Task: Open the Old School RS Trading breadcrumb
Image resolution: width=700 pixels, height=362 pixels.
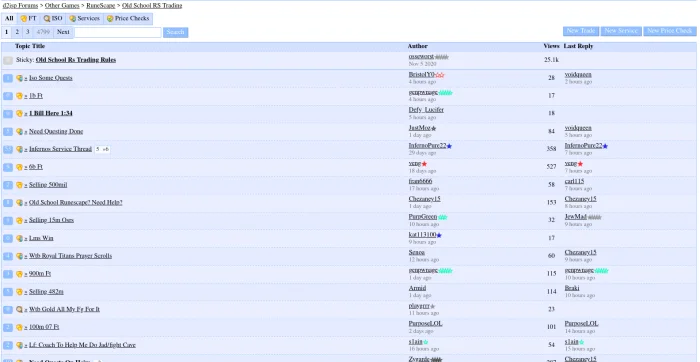Action: pos(152,6)
